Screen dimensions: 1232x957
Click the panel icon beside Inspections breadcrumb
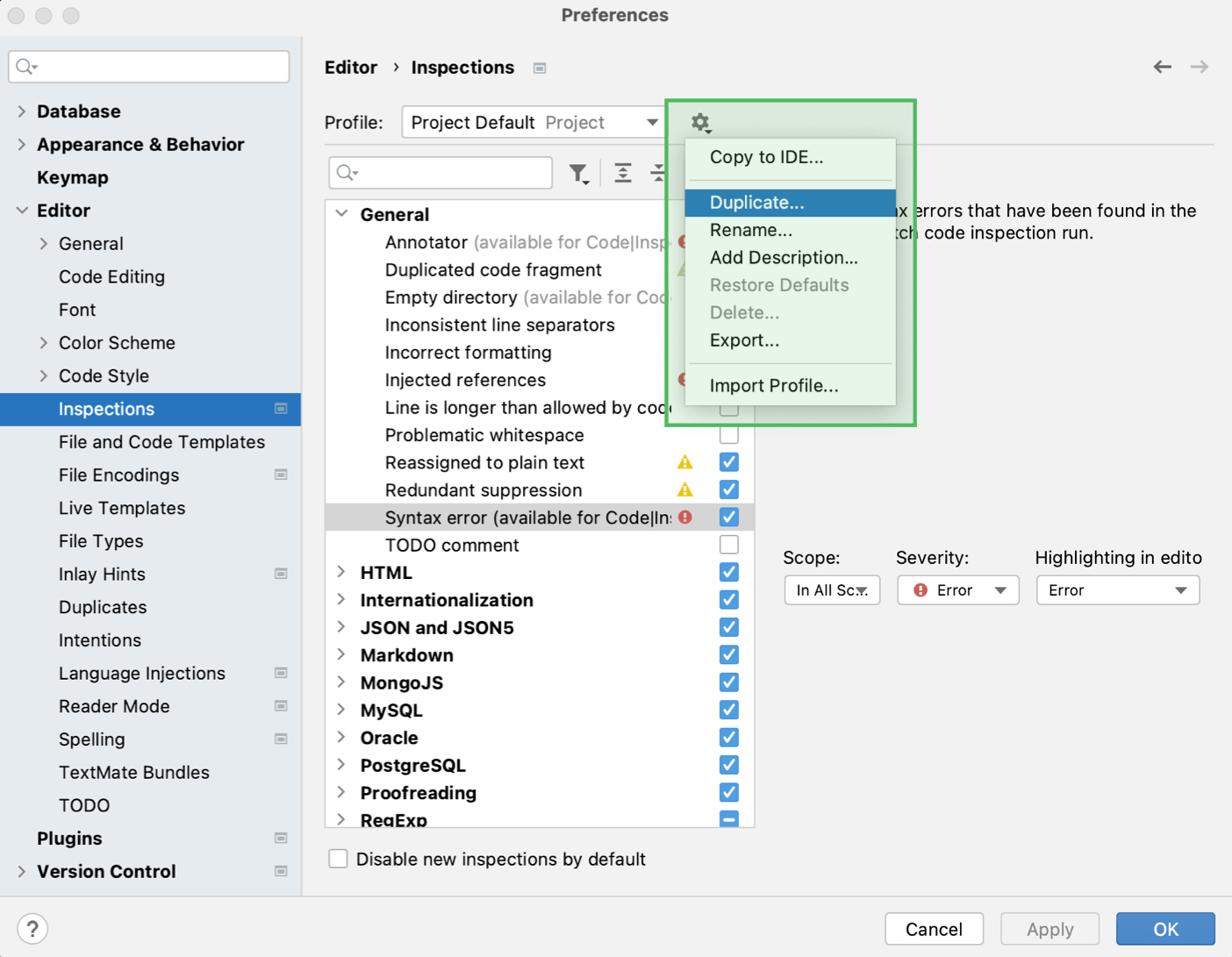point(540,67)
